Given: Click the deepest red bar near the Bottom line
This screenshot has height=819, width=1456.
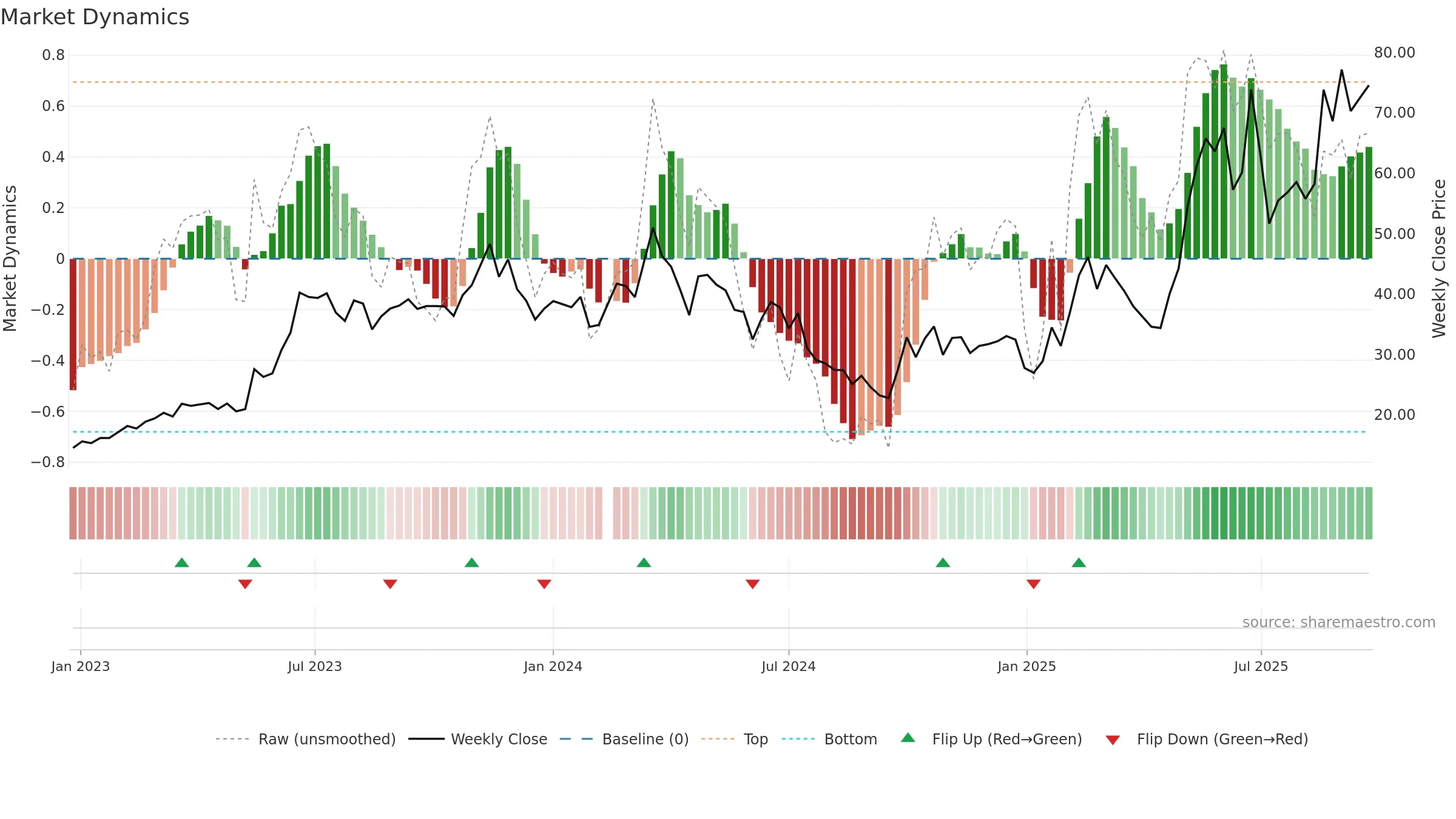Looking at the screenshot, I should tap(852, 349).
